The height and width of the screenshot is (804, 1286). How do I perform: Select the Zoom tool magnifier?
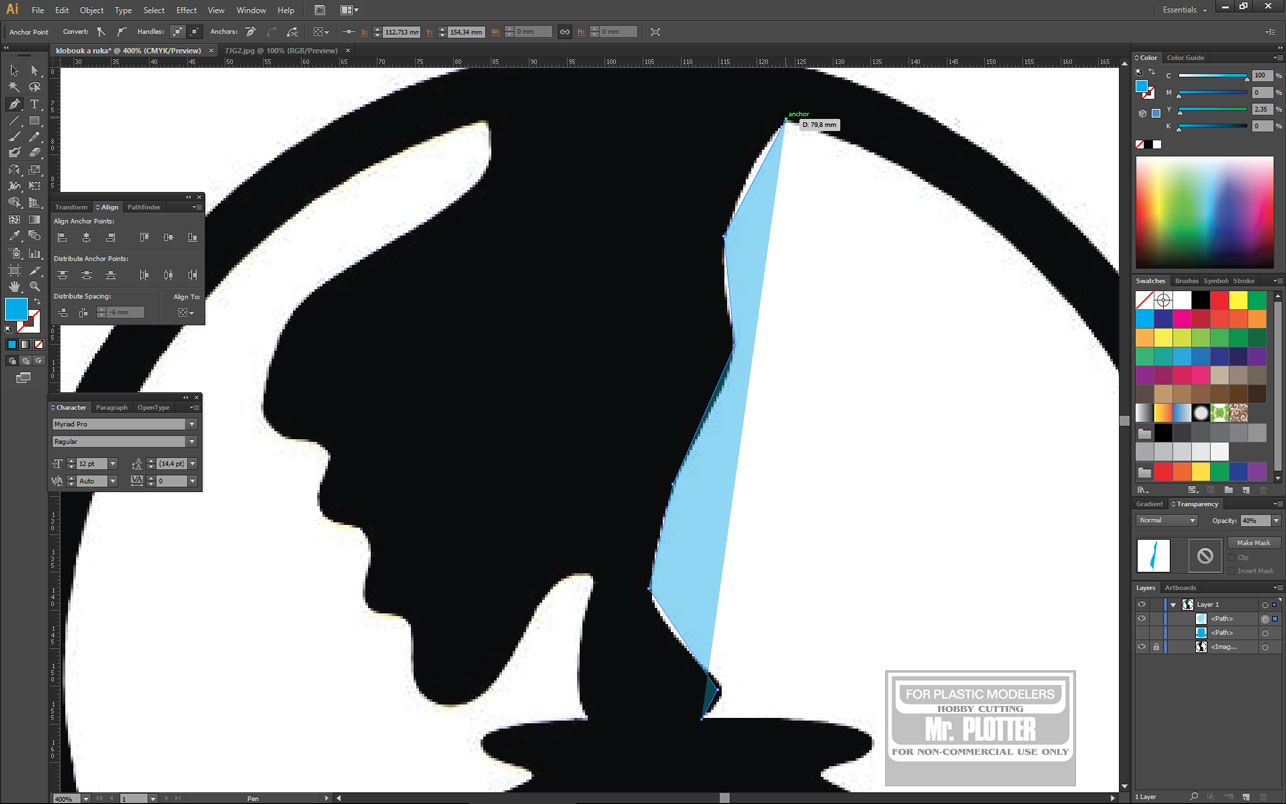(35, 287)
